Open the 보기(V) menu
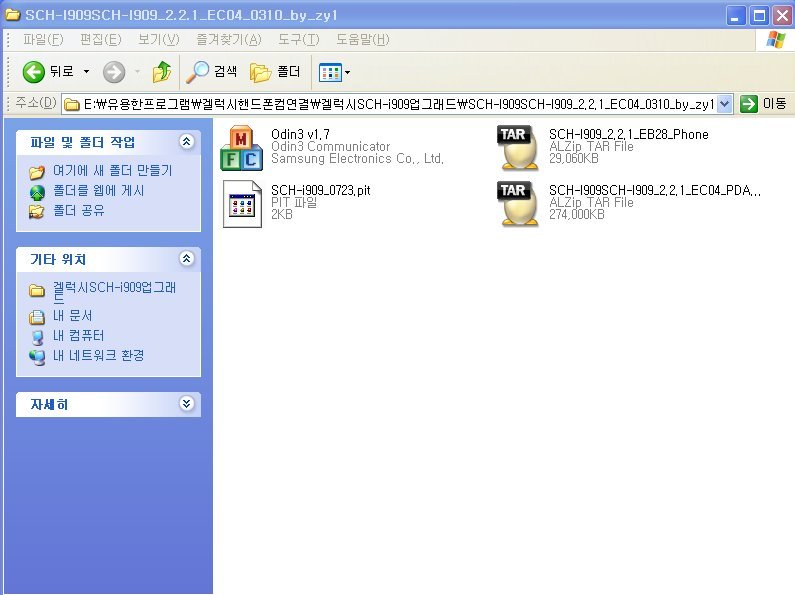The image size is (795, 595). pos(159,40)
